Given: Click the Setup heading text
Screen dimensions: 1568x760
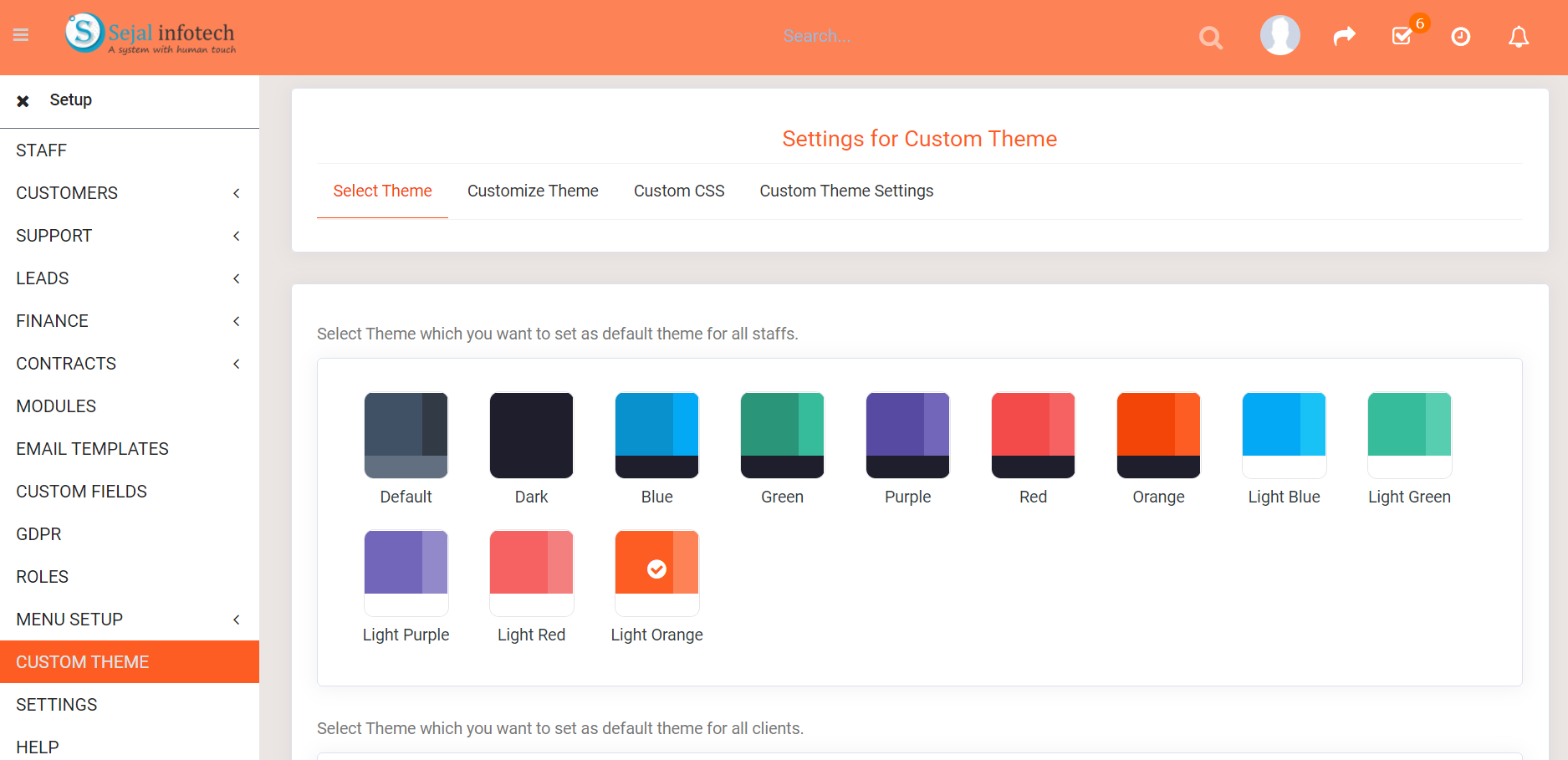Looking at the screenshot, I should 71,100.
